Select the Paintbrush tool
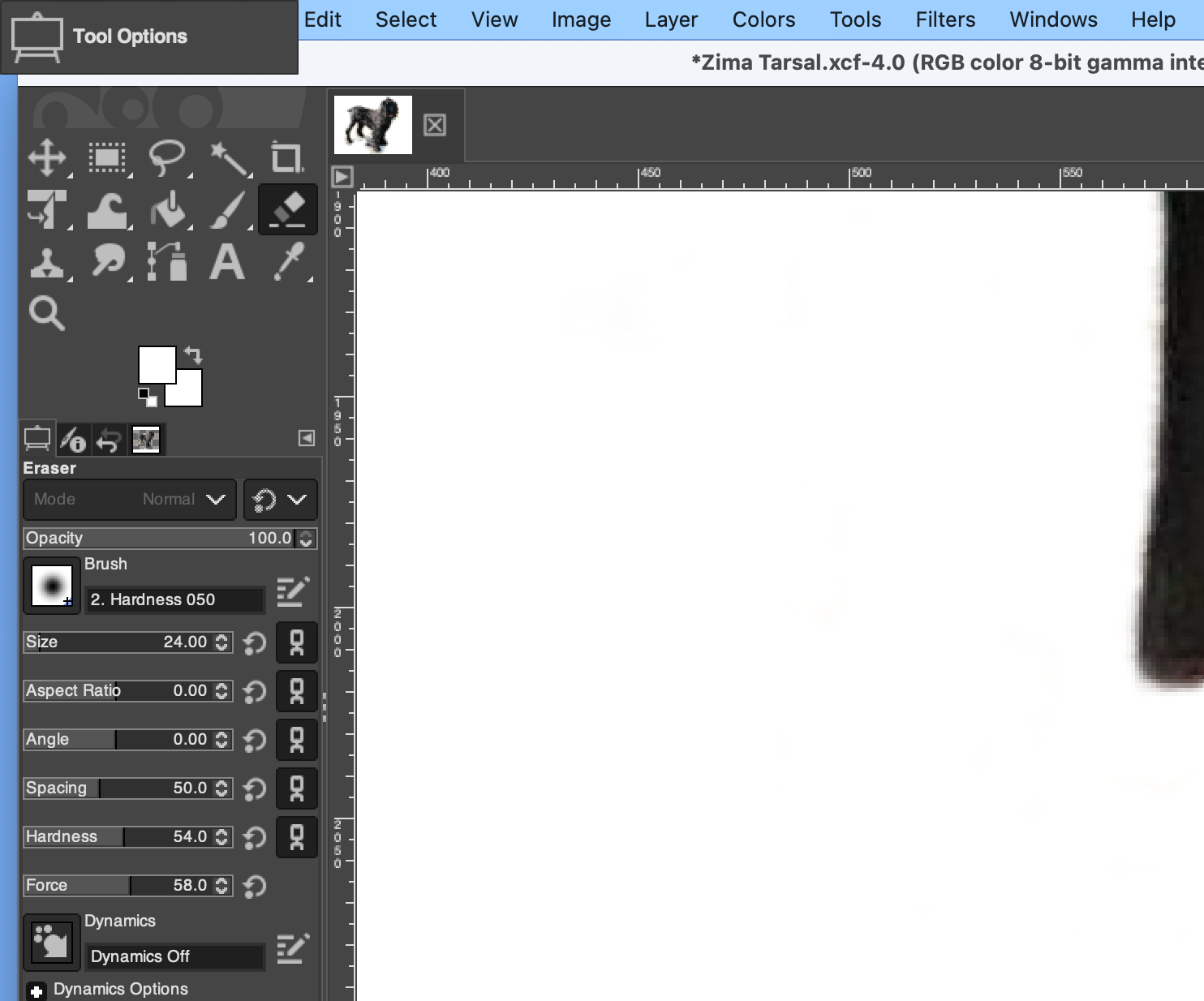This screenshot has width=1204, height=1001. [228, 209]
